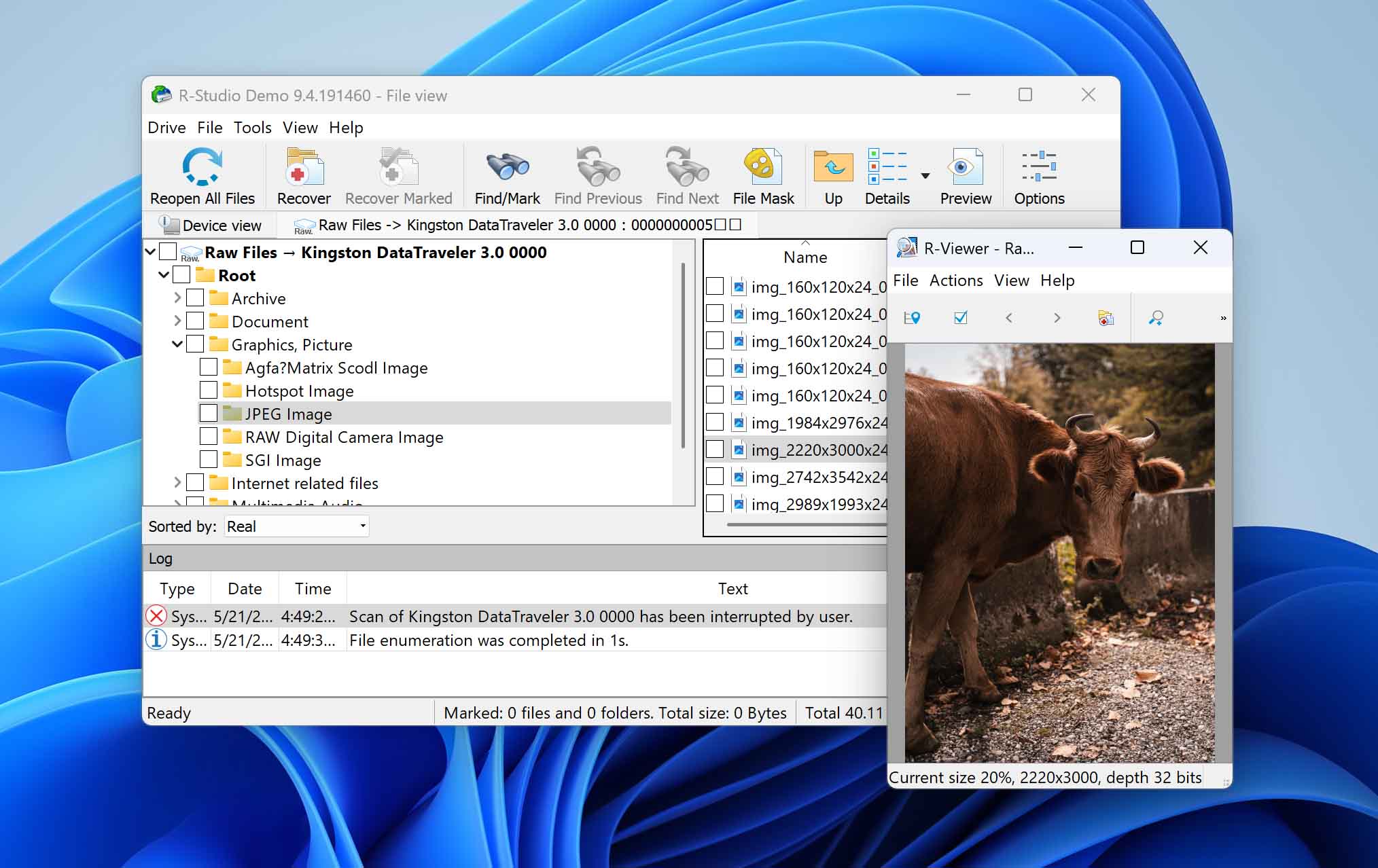Image resolution: width=1378 pixels, height=868 pixels.
Task: Check the JPEG Image folder checkbox
Action: 209,414
